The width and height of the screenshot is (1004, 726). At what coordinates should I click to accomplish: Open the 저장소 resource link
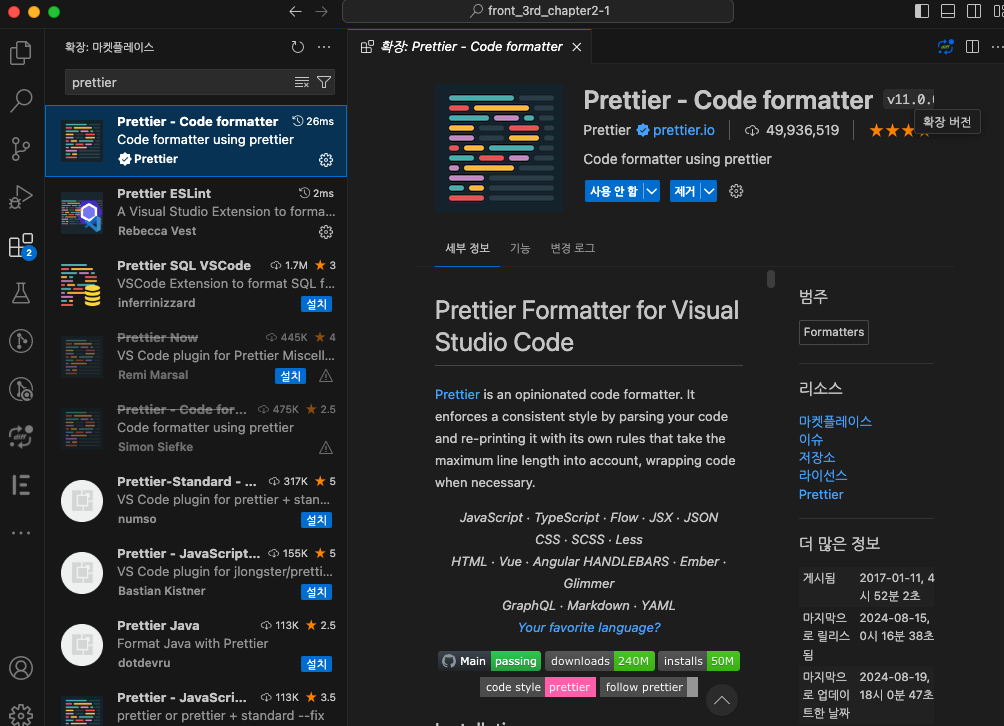(817, 457)
